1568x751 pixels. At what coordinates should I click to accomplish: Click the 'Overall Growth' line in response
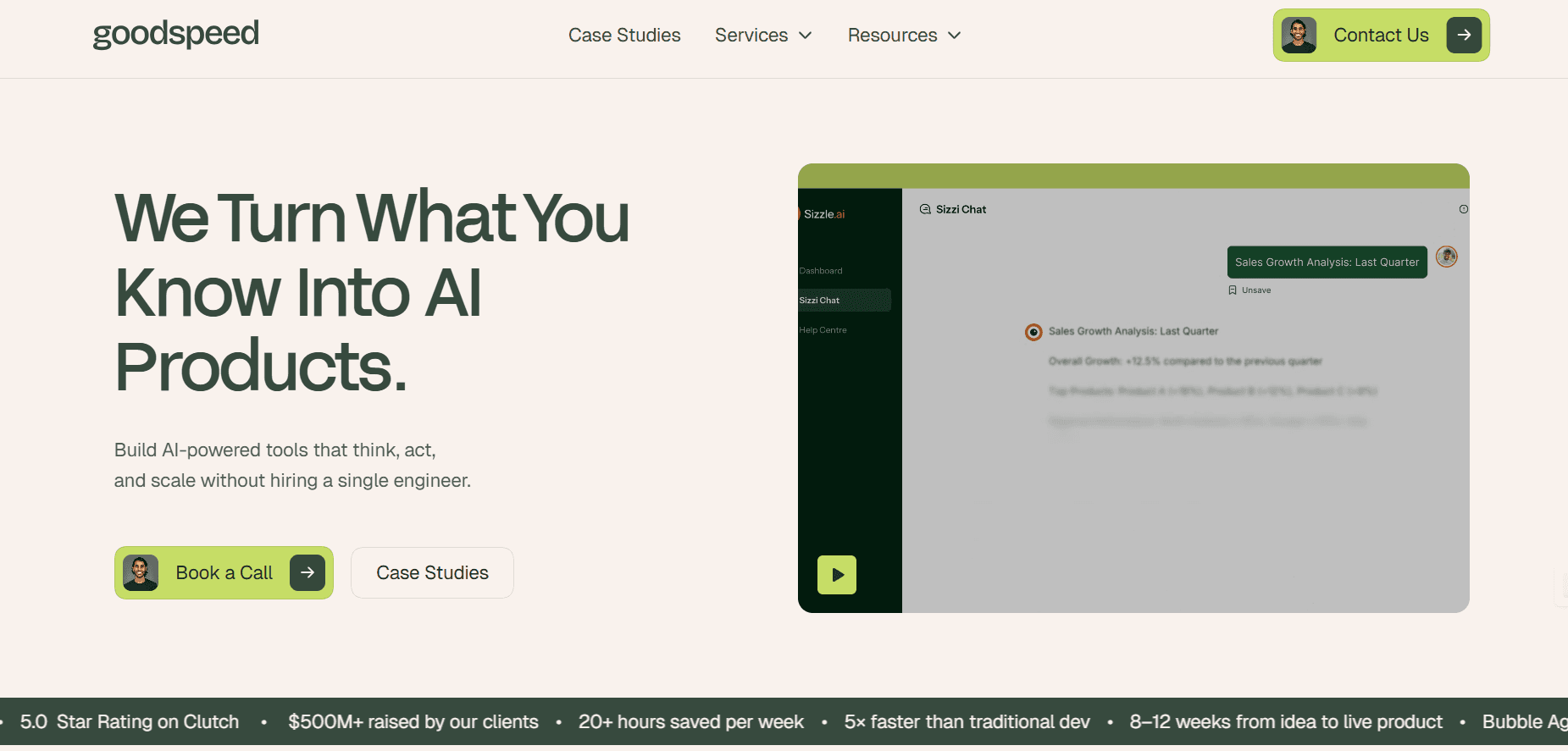coord(1185,362)
